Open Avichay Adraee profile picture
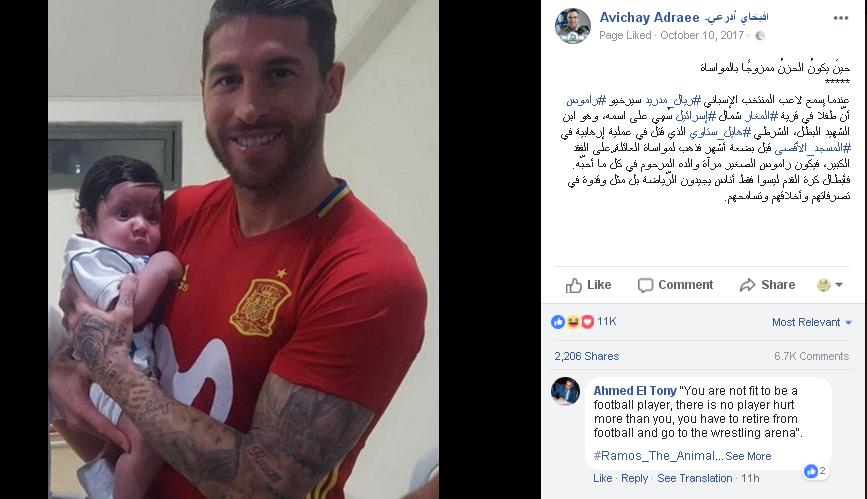 point(572,25)
